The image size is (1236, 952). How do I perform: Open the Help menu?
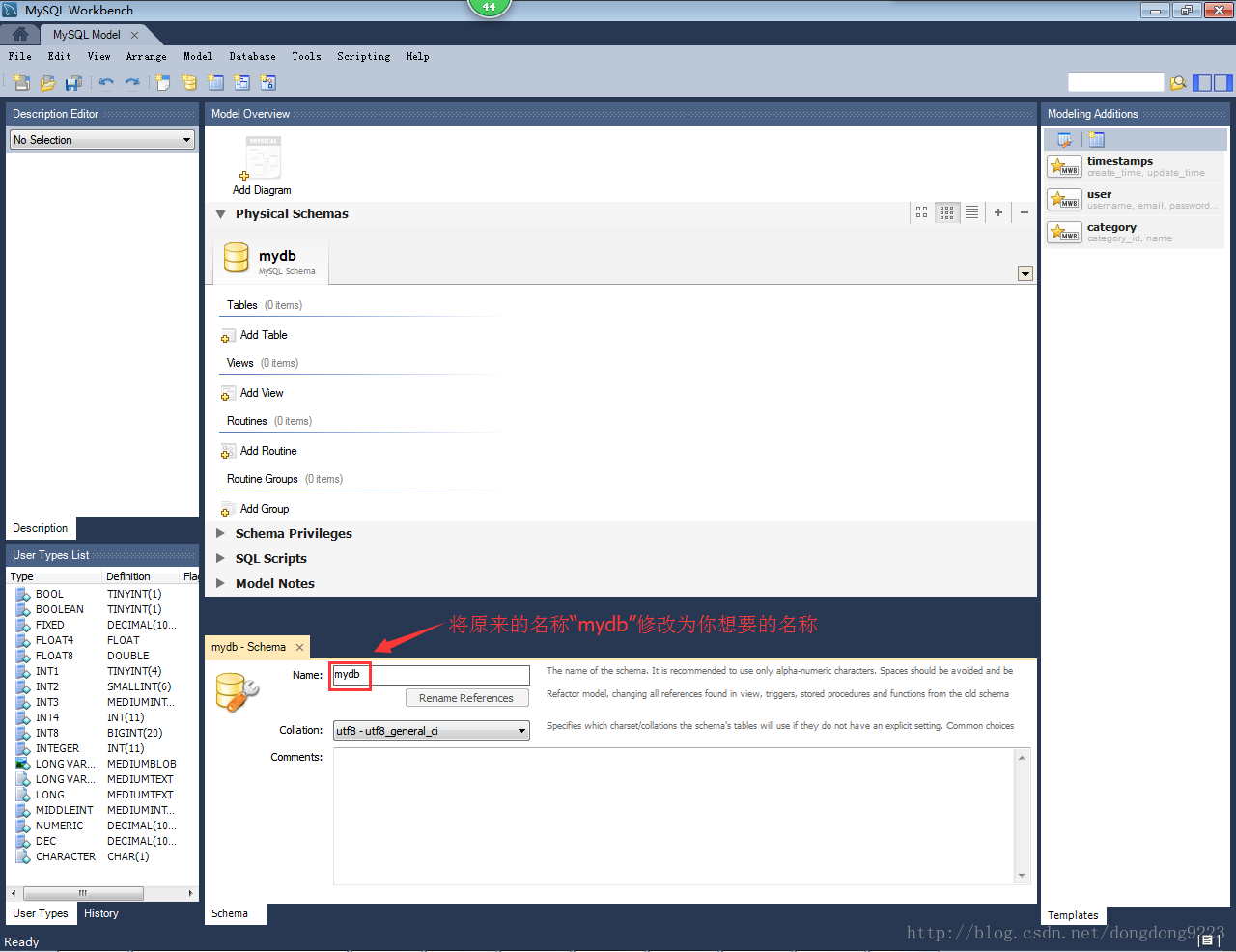pyautogui.click(x=417, y=56)
